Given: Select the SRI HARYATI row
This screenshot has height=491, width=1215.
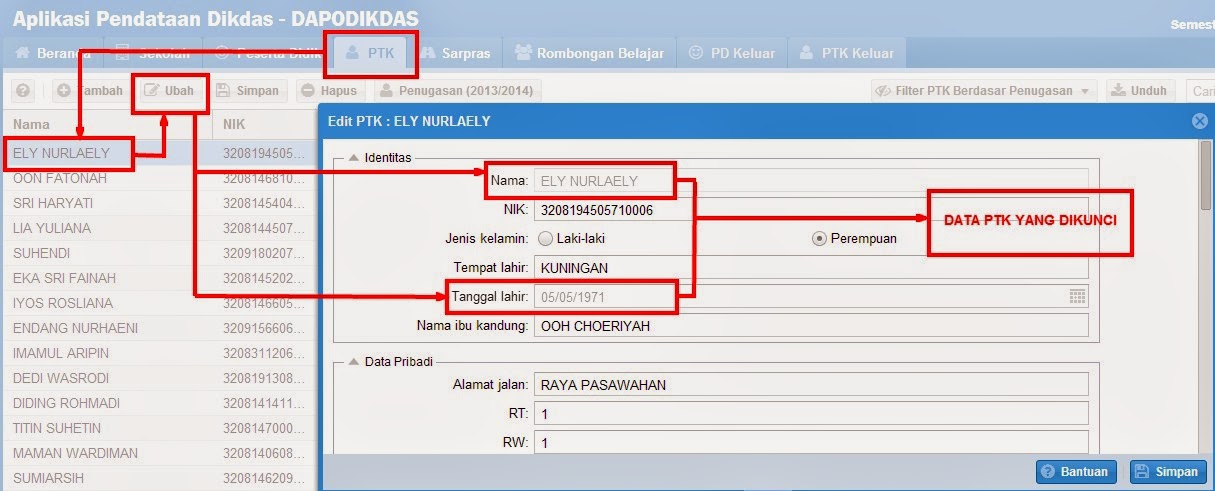Looking at the screenshot, I should click(x=159, y=203).
